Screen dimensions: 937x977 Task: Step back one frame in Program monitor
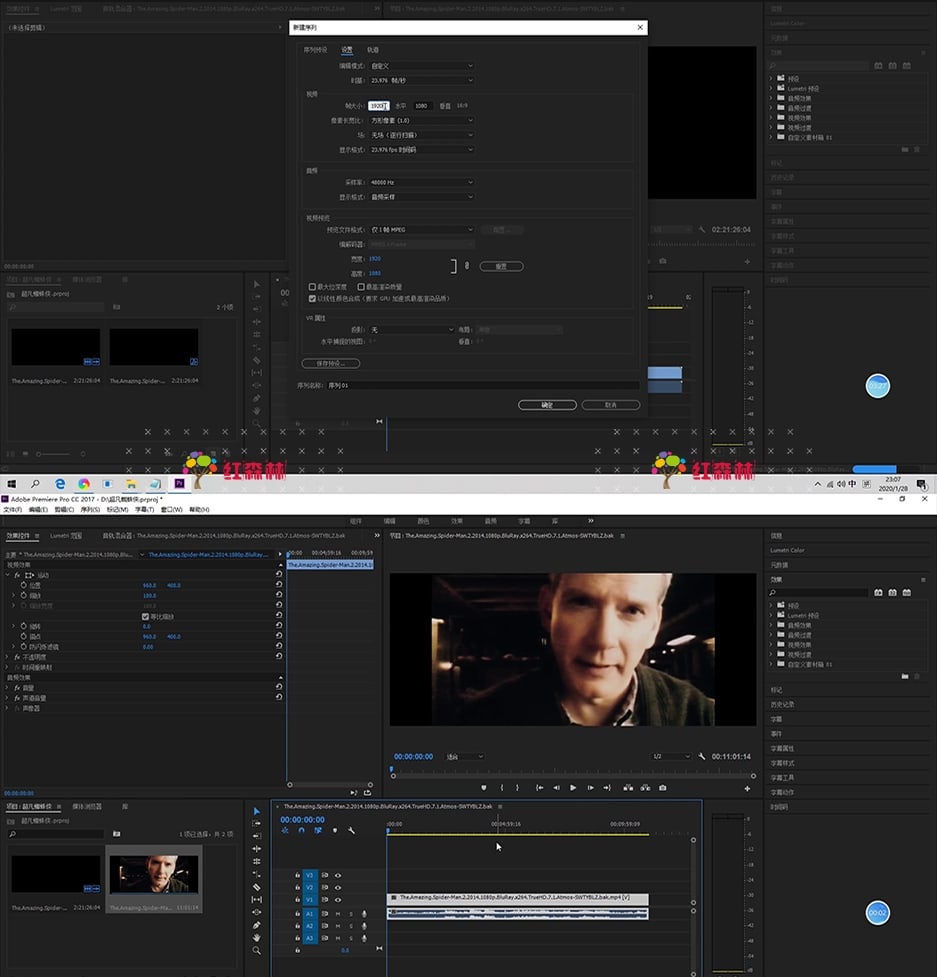click(556, 788)
